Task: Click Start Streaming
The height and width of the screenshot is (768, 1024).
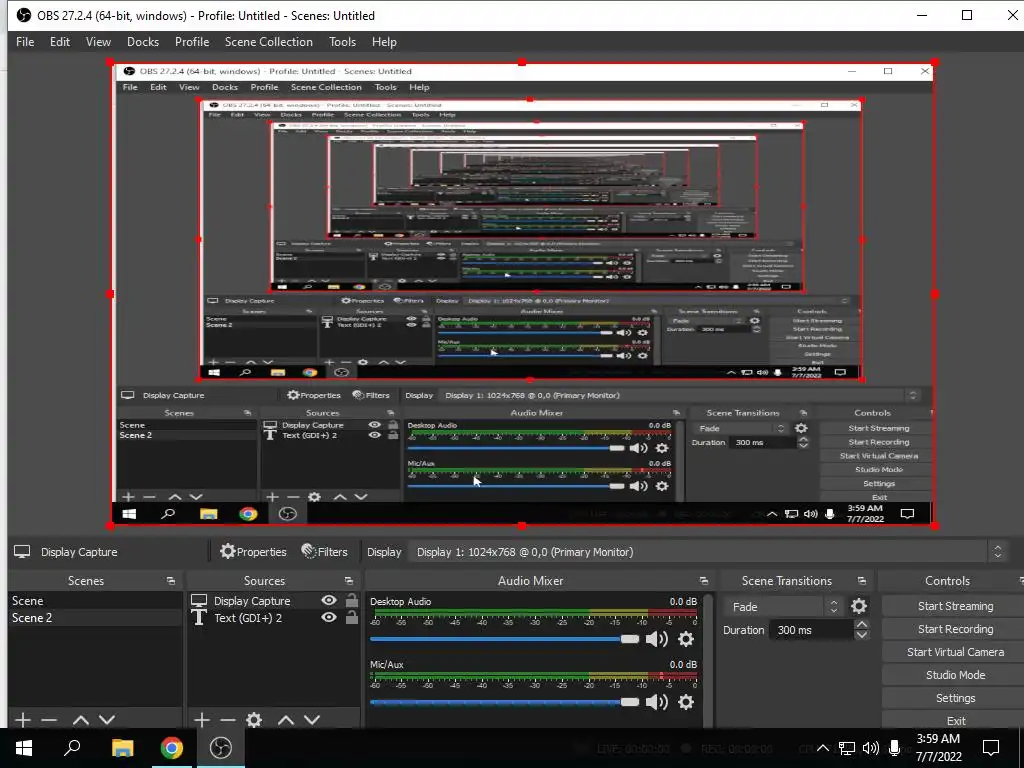Action: [x=955, y=606]
